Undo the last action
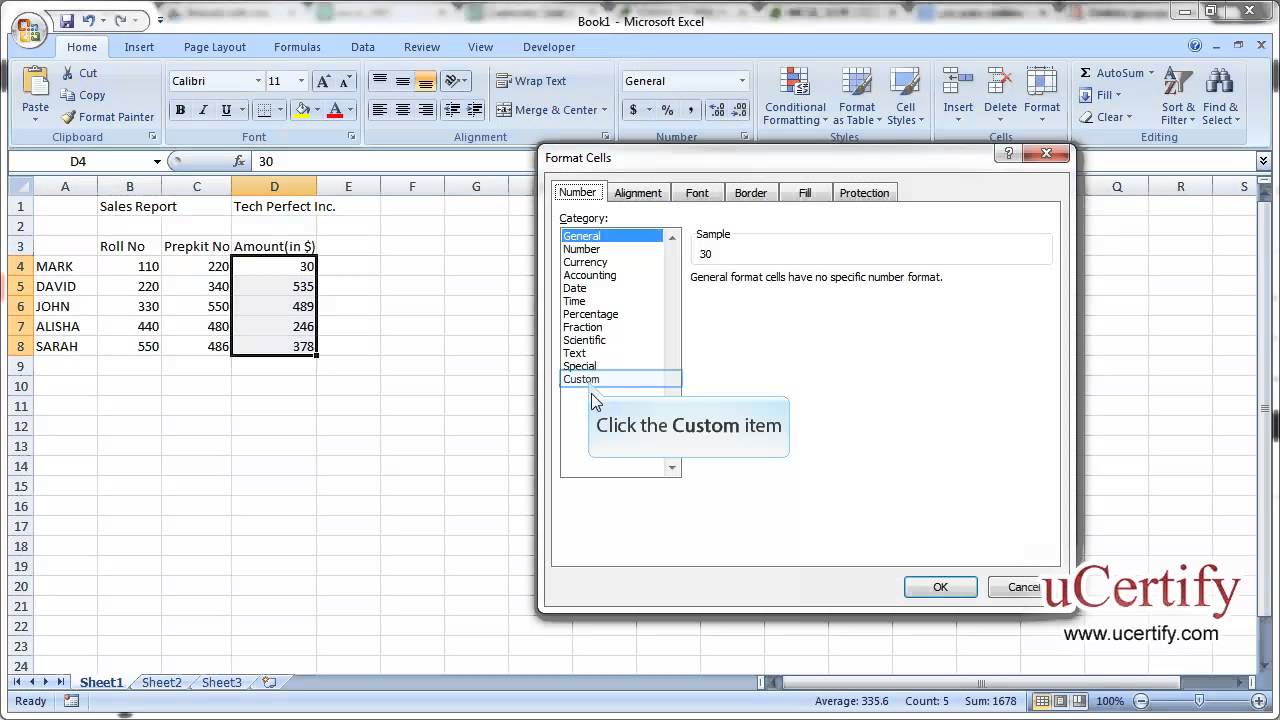Image resolution: width=1280 pixels, height=720 pixels. click(x=88, y=20)
